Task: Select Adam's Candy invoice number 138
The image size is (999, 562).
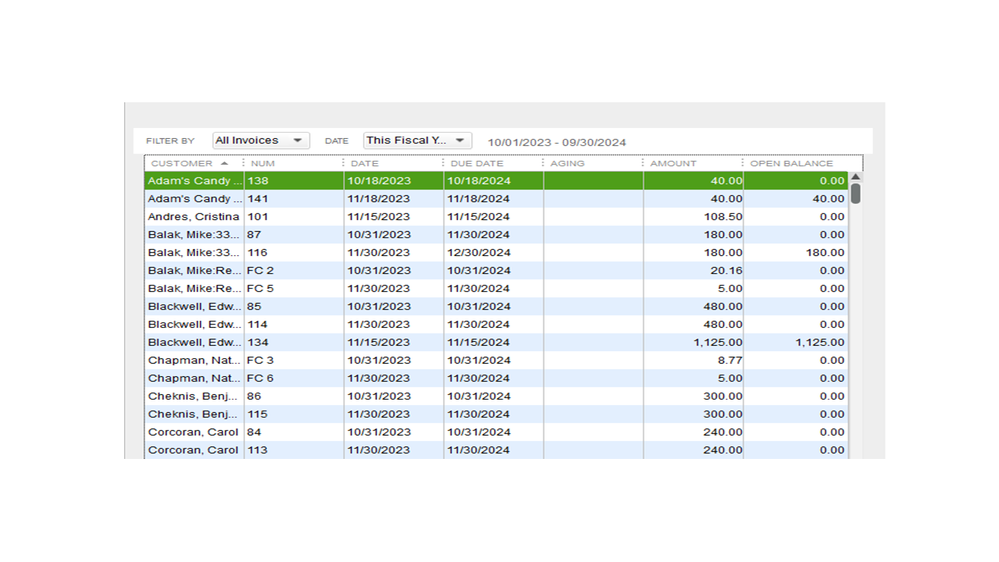Action: coord(496,181)
